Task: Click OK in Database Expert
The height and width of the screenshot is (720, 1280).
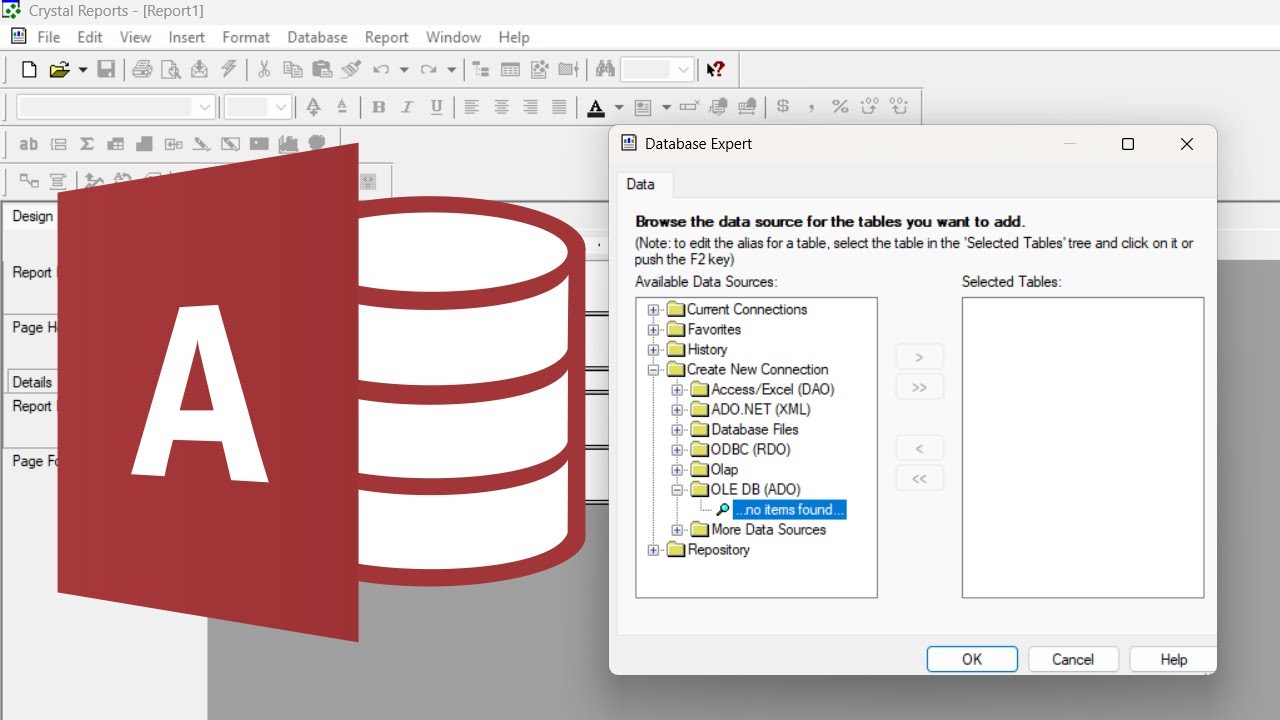Action: pyautogui.click(x=972, y=659)
